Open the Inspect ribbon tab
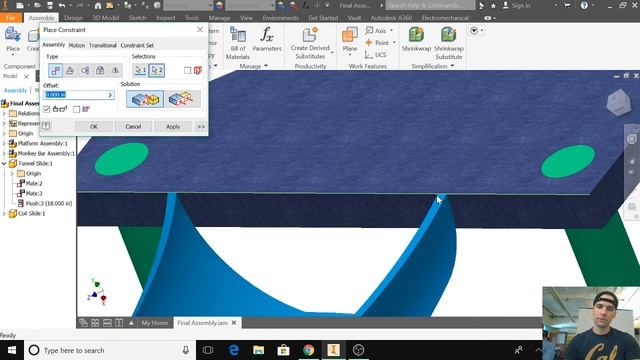The image size is (640, 360). 165,18
